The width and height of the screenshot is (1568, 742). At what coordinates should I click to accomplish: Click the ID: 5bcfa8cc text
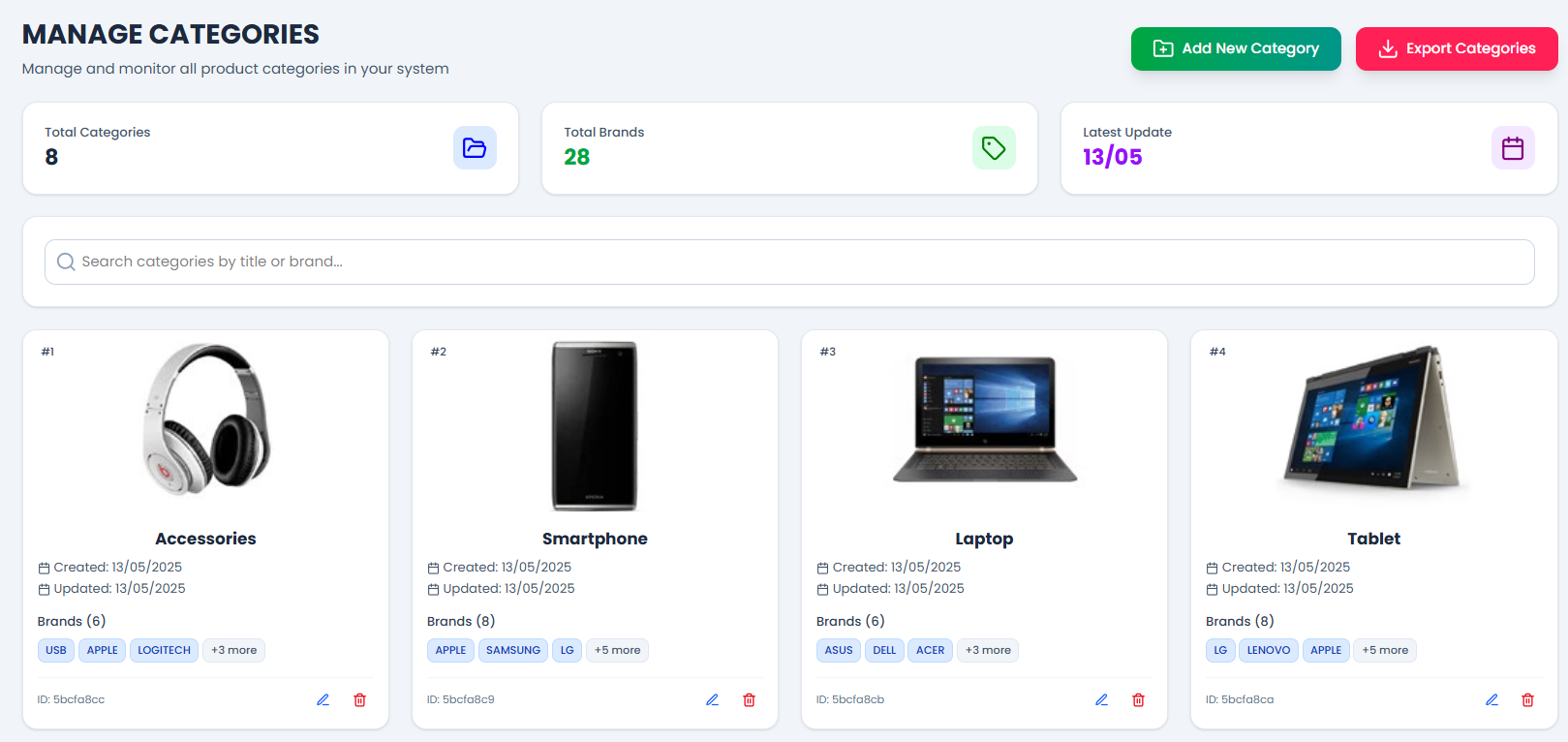71,699
